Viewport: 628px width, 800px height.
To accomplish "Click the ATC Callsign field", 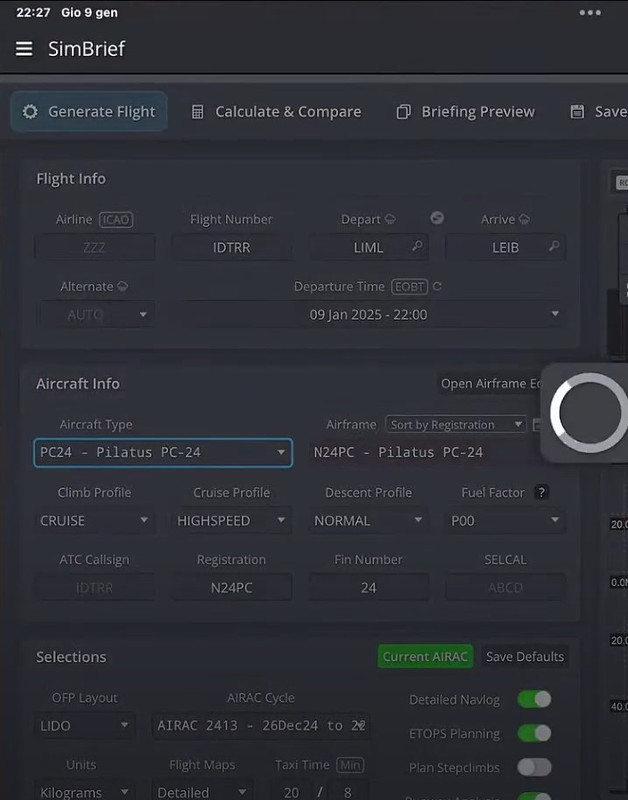I will 94,588.
